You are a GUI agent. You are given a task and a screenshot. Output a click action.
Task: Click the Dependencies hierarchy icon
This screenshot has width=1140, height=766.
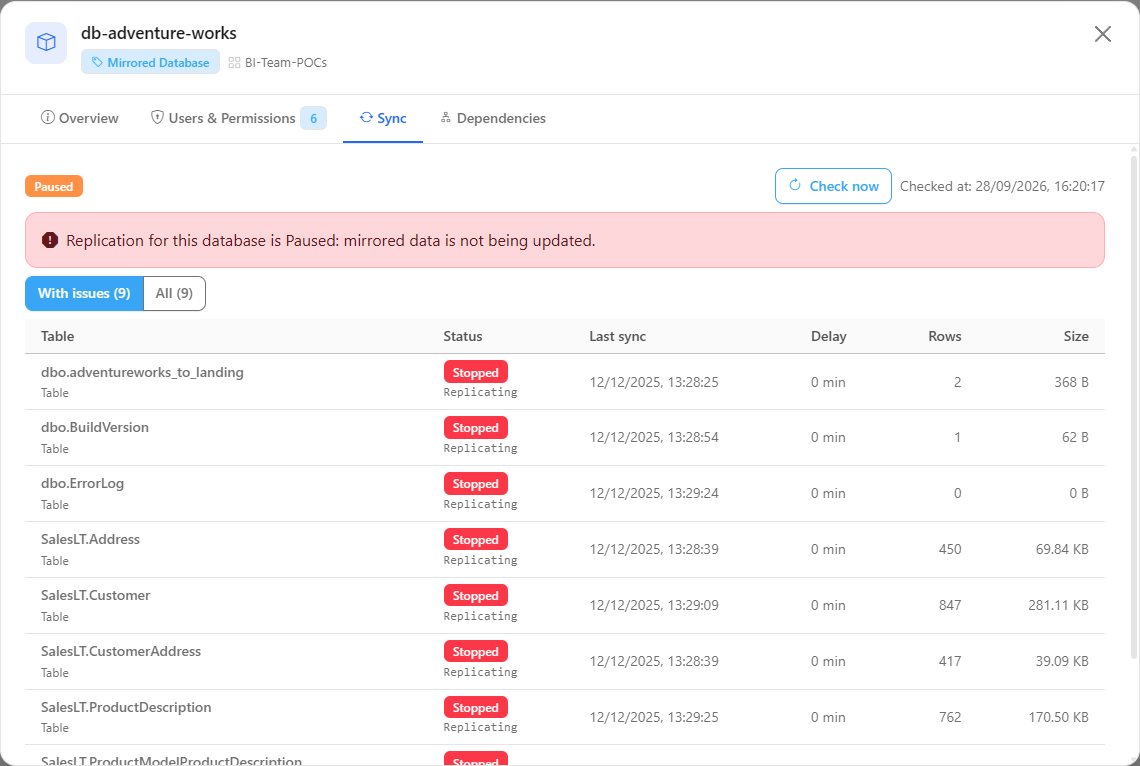point(446,117)
